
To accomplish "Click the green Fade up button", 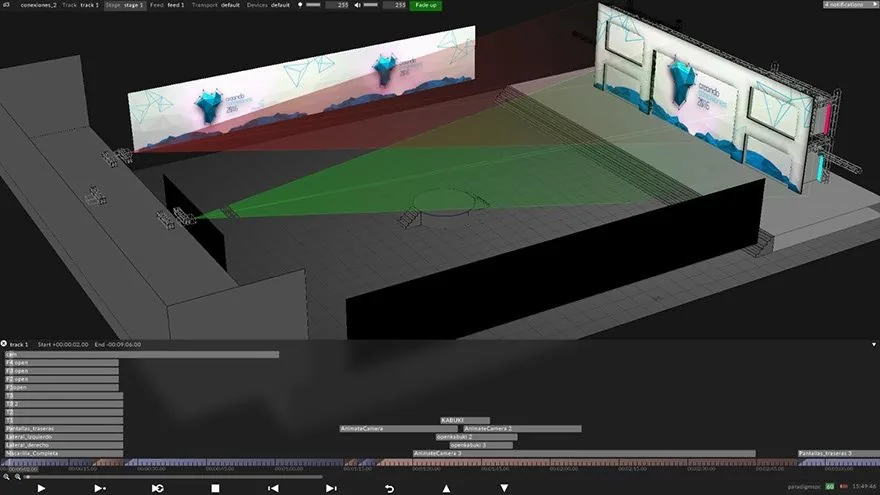I will tap(425, 5).
